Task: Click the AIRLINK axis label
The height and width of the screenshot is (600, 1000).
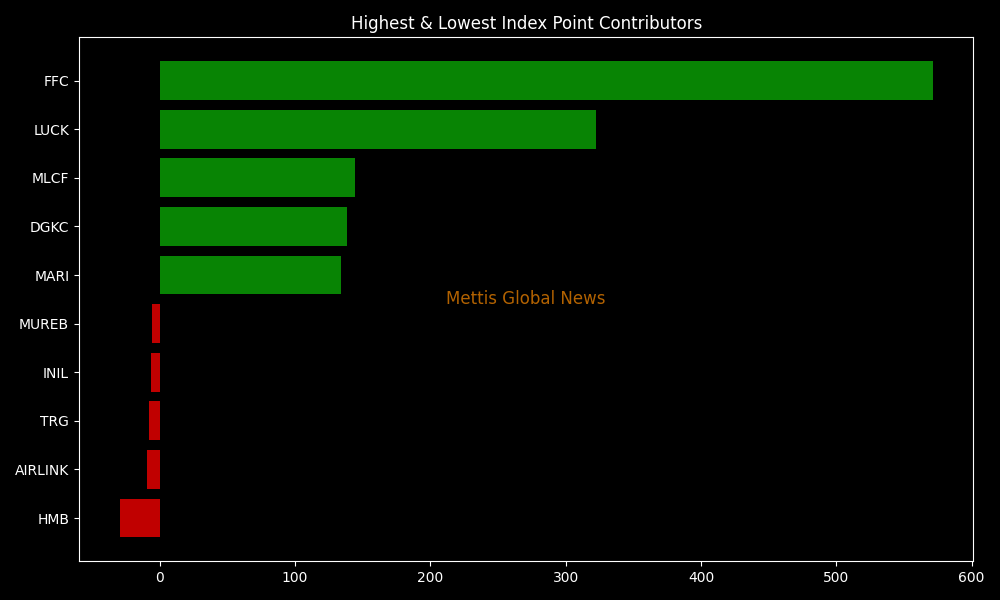Action: (x=41, y=470)
